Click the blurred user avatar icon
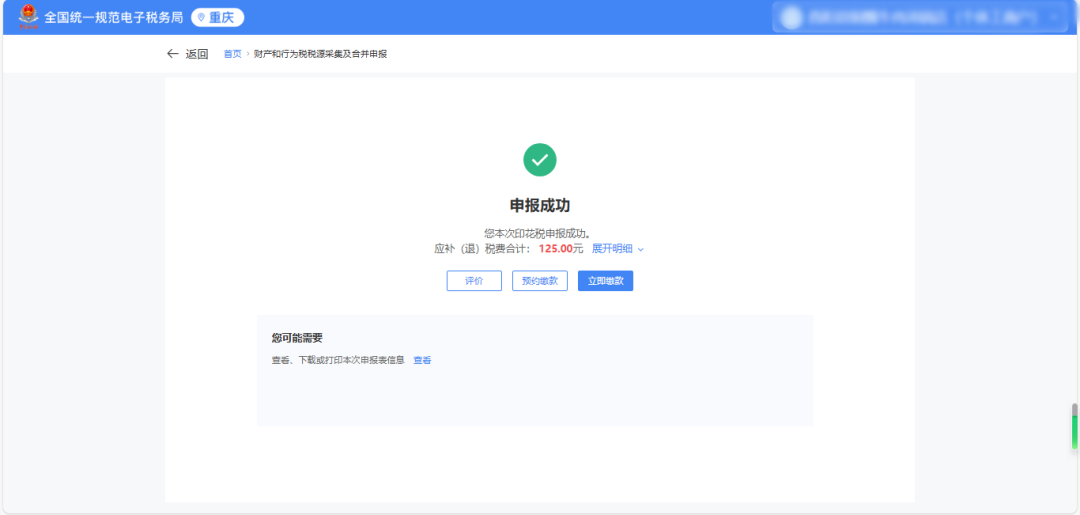1080x515 pixels. tap(792, 17)
